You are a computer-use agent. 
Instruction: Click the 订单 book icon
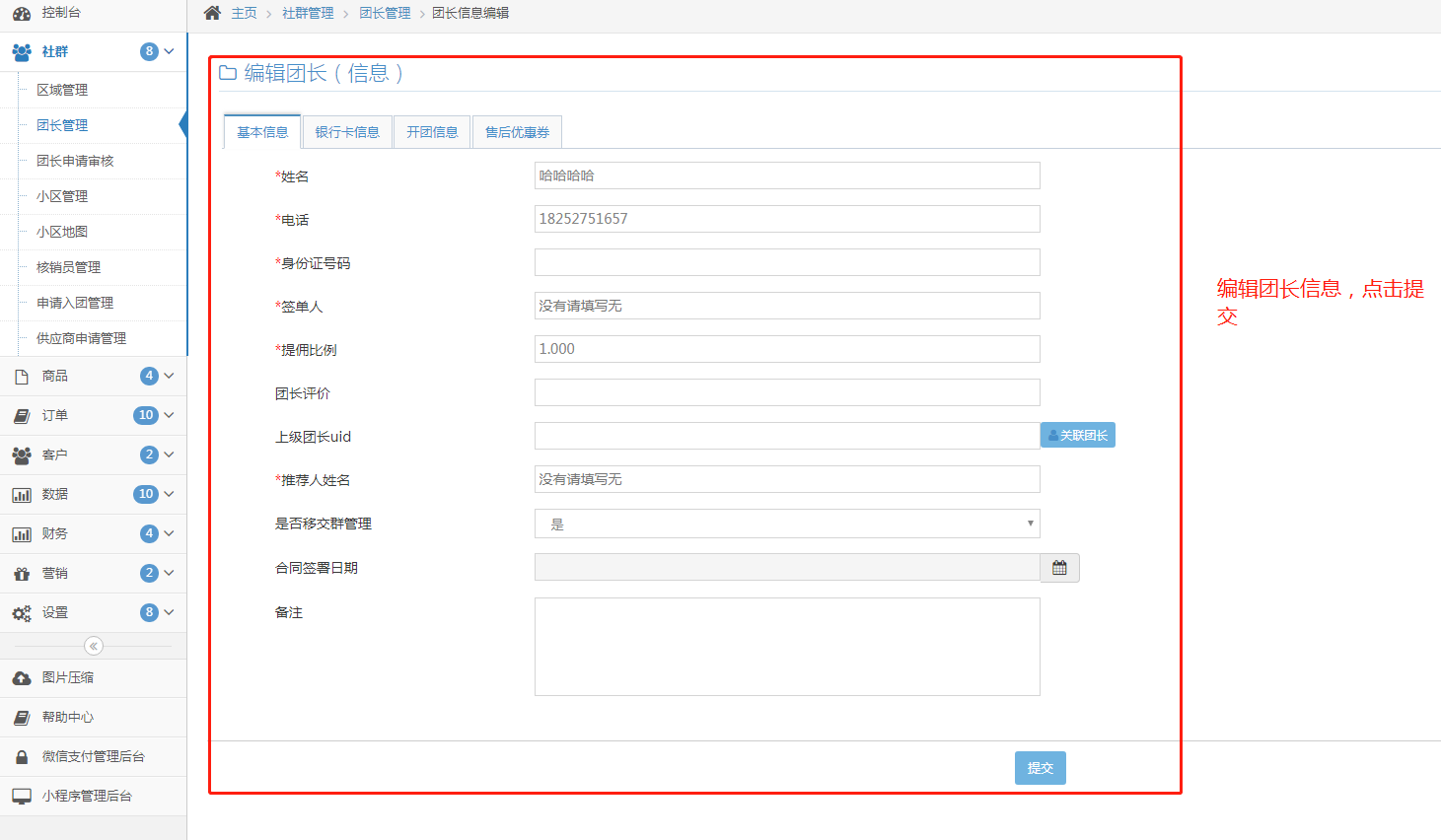(21, 416)
